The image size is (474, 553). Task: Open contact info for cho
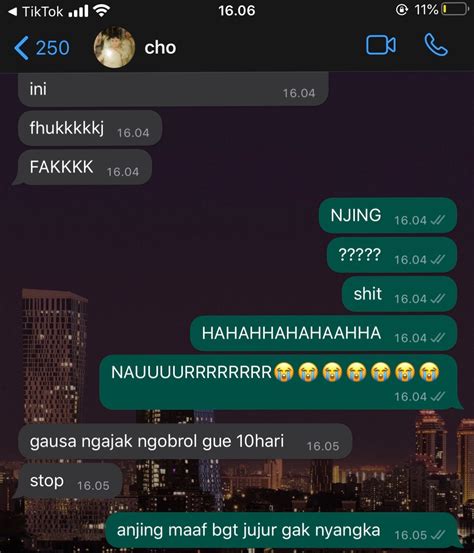[x=160, y=47]
